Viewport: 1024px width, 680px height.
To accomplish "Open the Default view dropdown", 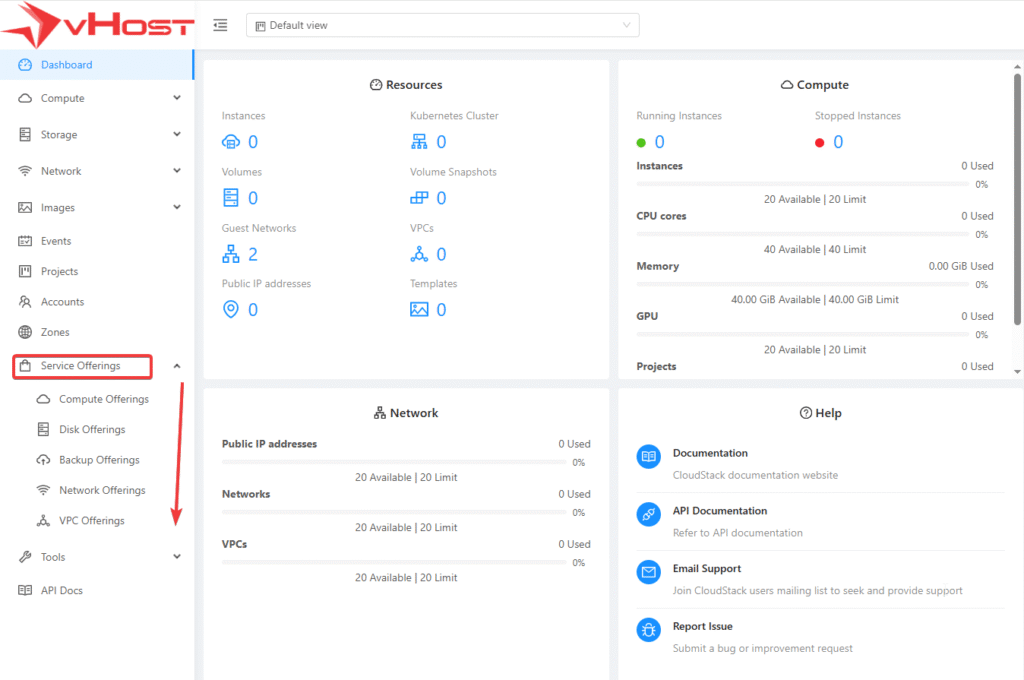I will tap(442, 25).
